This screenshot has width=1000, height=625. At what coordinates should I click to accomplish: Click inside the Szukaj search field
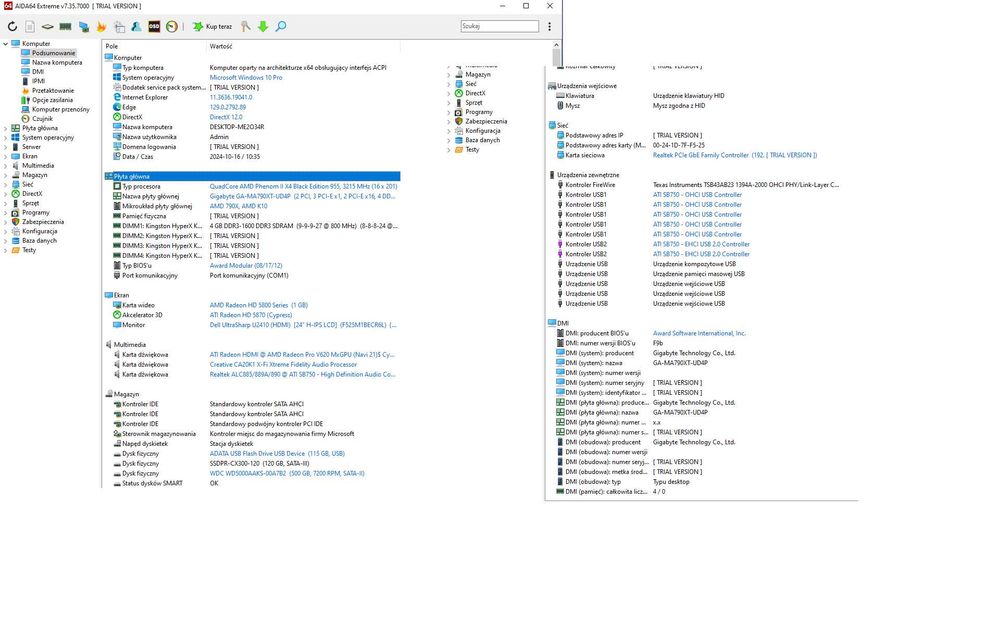tap(499, 26)
